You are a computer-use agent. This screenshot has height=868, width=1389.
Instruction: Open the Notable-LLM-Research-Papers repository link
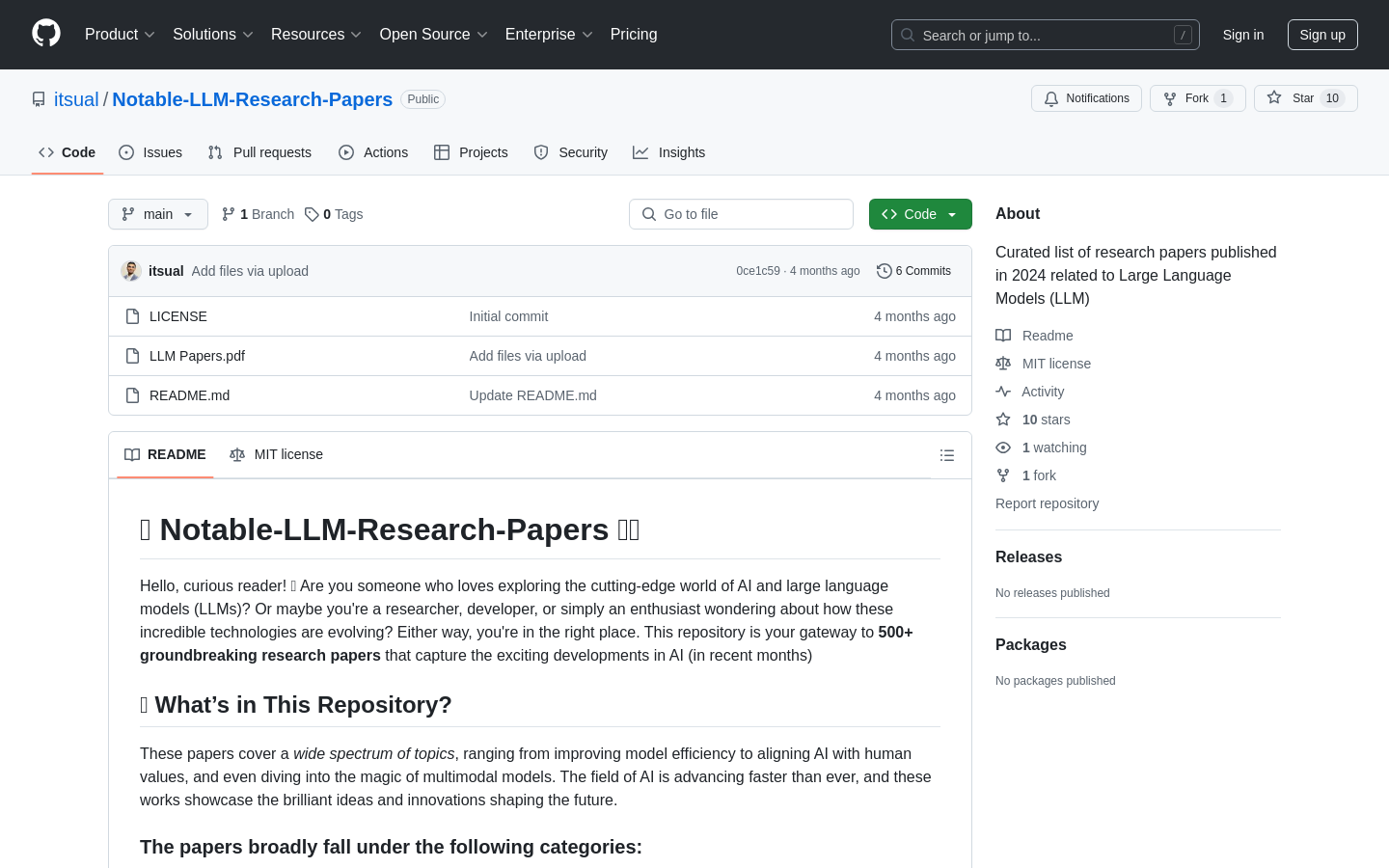tap(253, 99)
